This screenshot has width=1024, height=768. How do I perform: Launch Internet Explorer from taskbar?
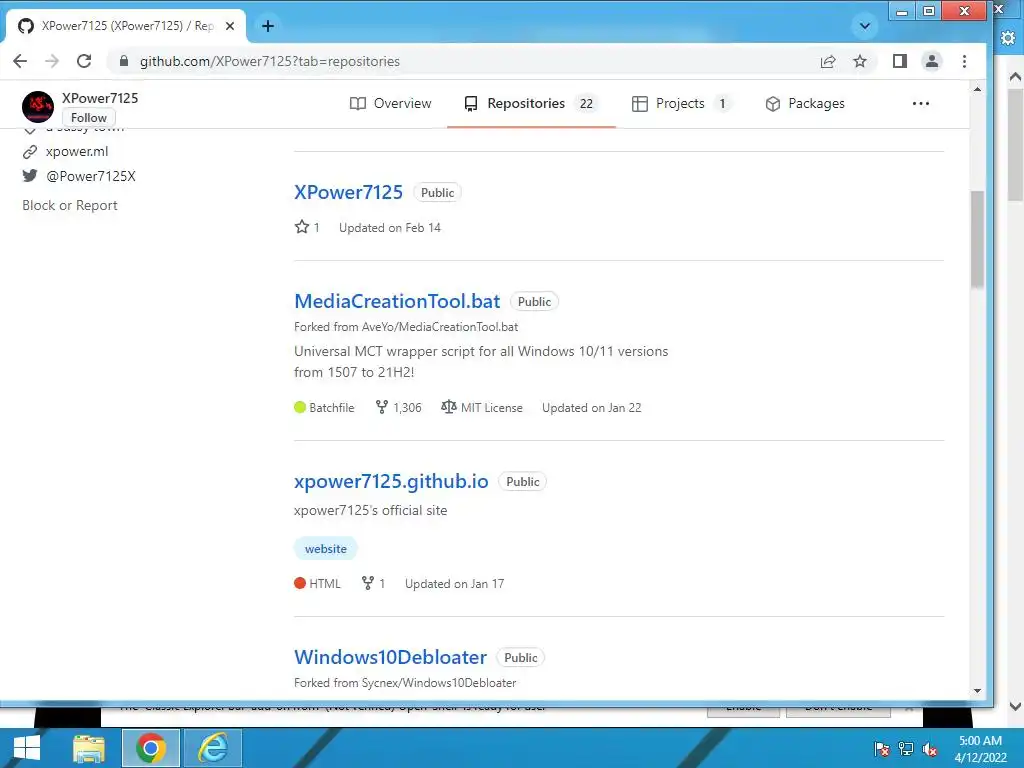click(x=213, y=748)
